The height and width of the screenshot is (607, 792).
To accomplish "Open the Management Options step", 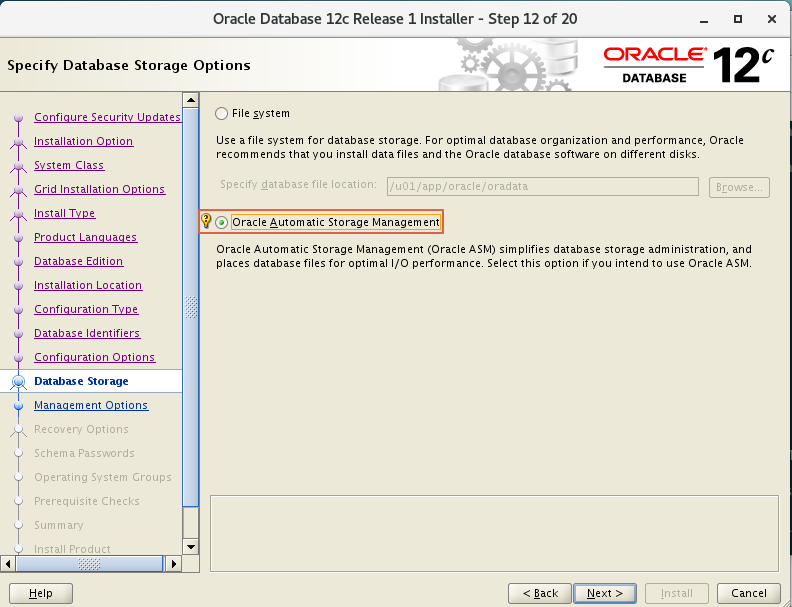I will 91,405.
